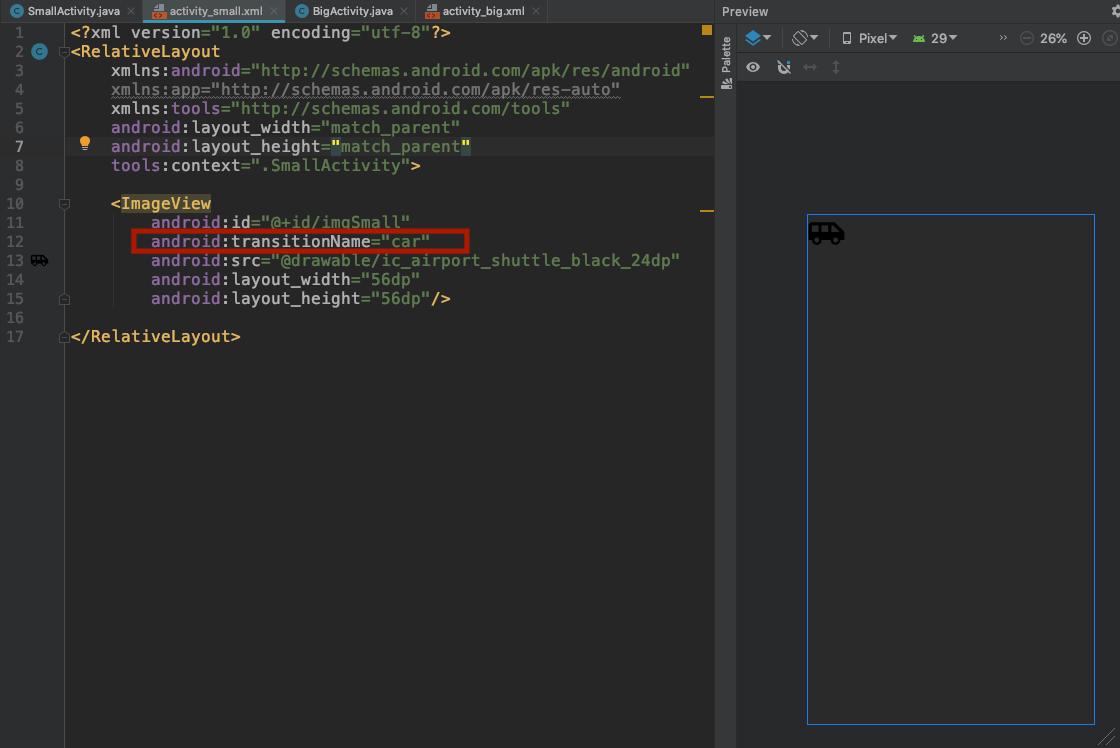Click the XML version declaration line
Screen dimensions: 1120x748
[261, 32]
